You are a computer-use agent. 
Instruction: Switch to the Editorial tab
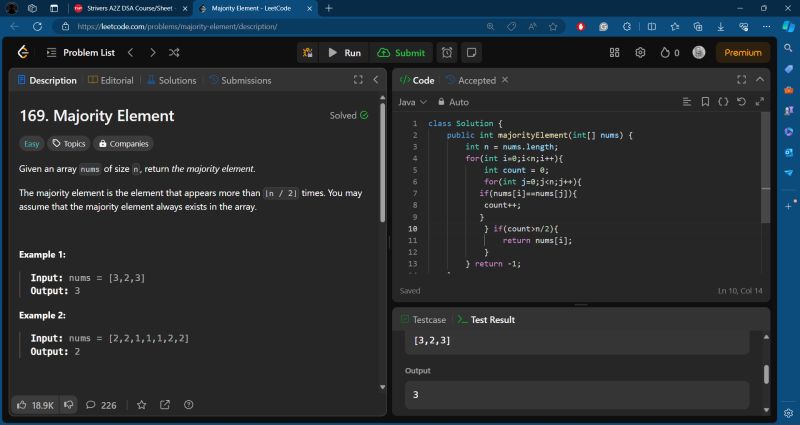tap(110, 80)
